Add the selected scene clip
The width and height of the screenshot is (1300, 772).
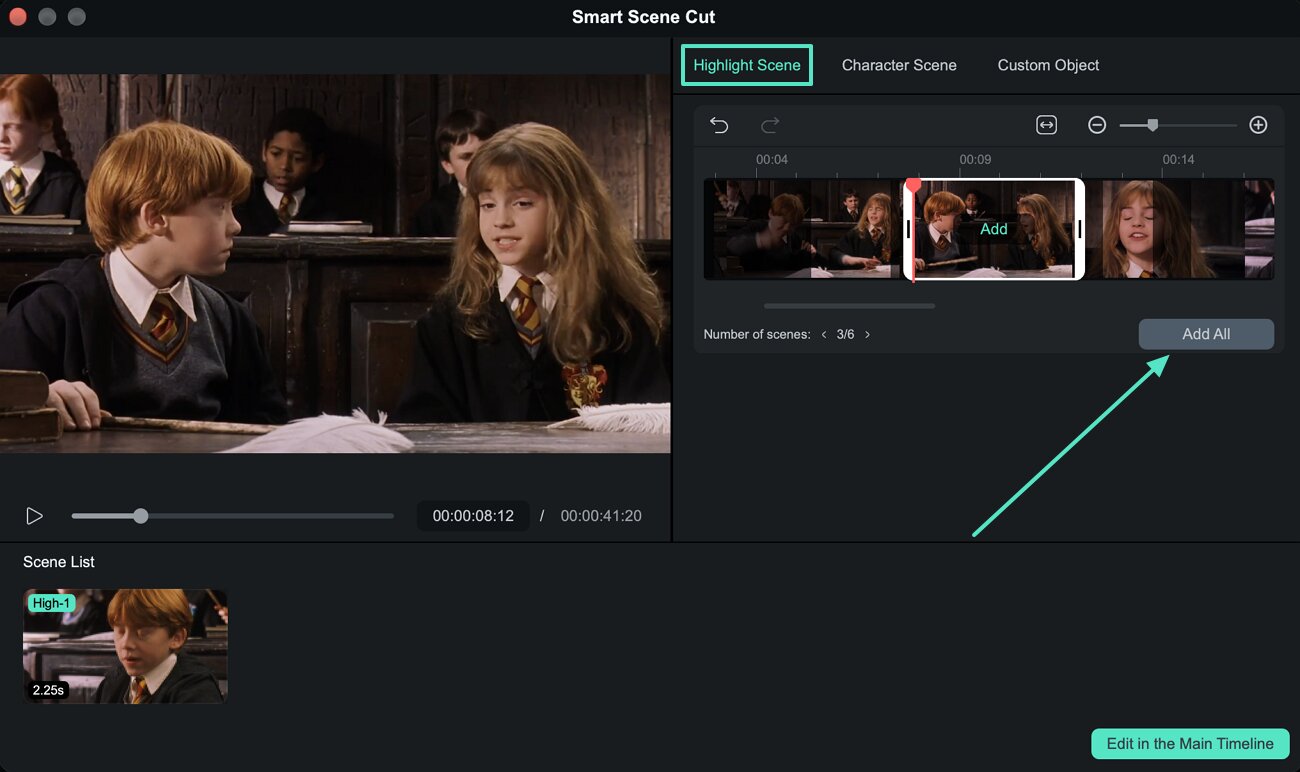tap(994, 229)
